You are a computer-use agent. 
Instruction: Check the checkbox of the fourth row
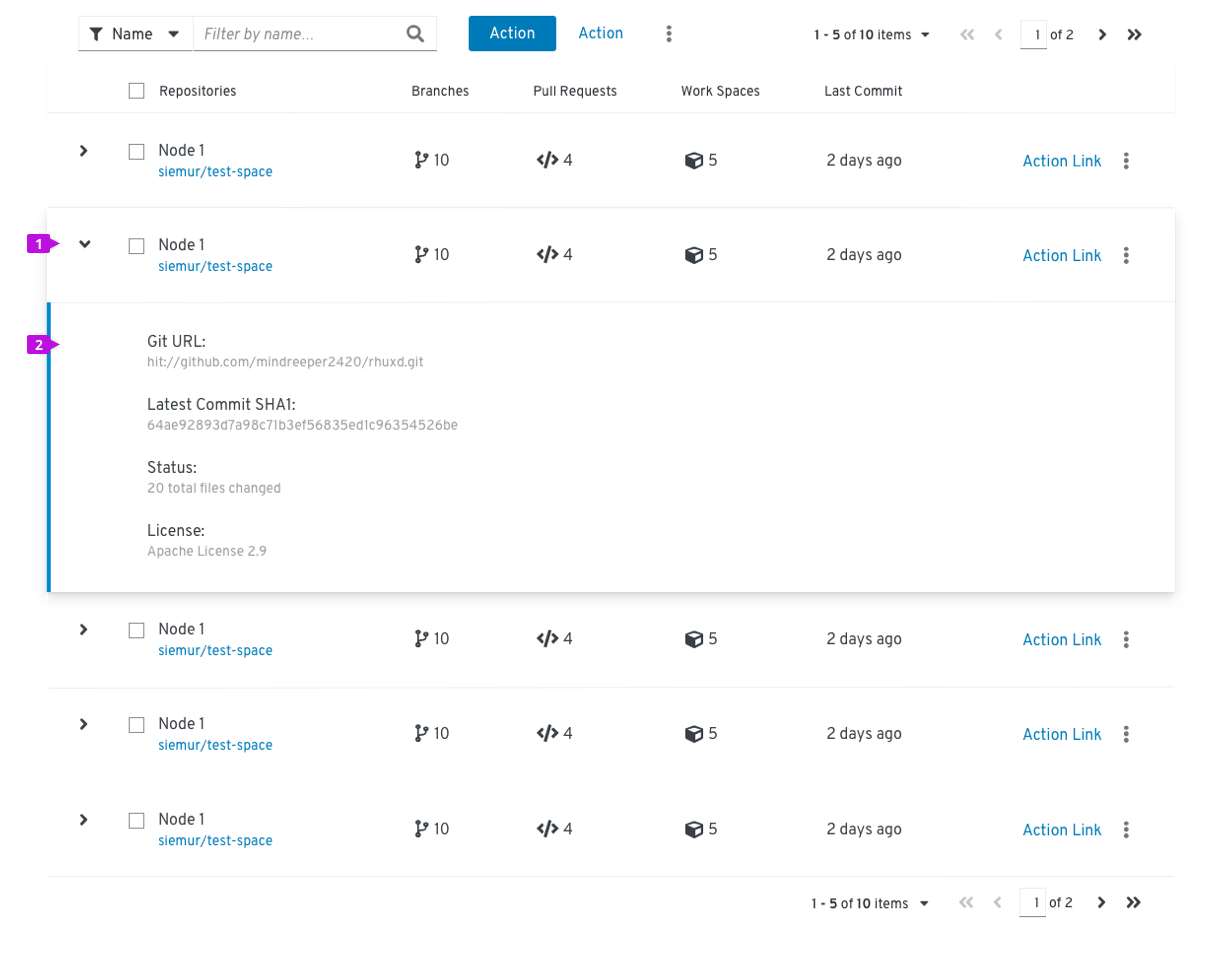(x=136, y=725)
